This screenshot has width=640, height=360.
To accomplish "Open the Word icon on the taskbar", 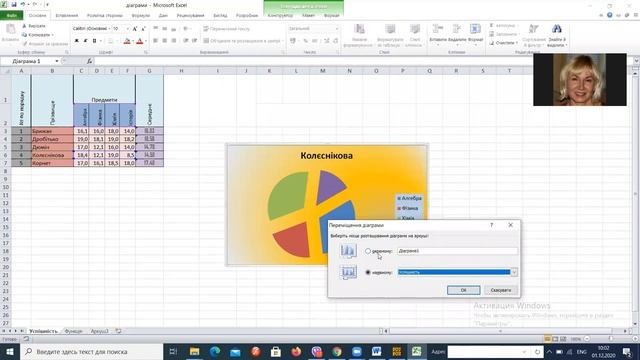I will (376, 351).
